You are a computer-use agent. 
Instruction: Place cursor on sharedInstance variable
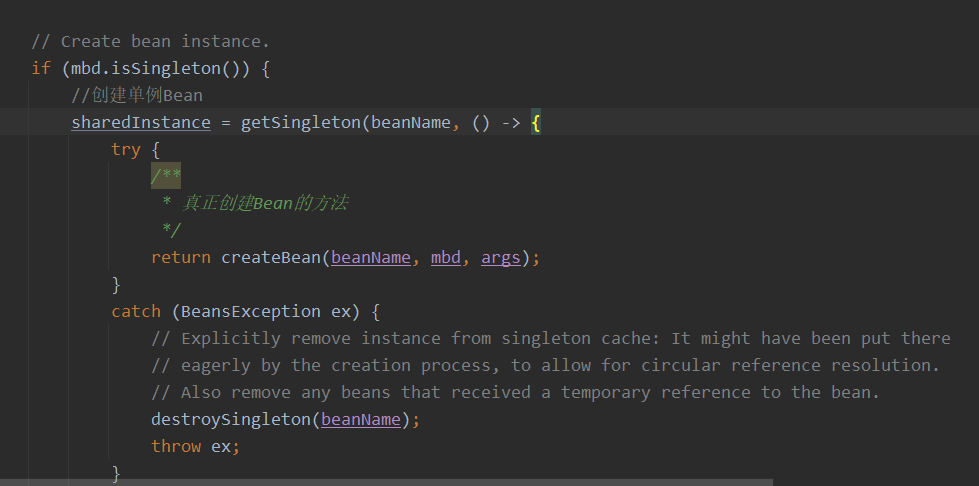point(141,123)
